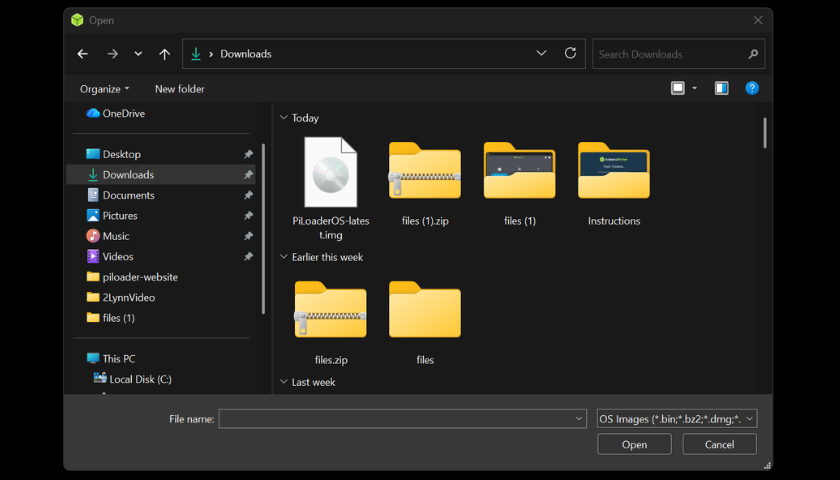The image size is (840, 480).
Task: Go up one folder level
Action: (164, 54)
